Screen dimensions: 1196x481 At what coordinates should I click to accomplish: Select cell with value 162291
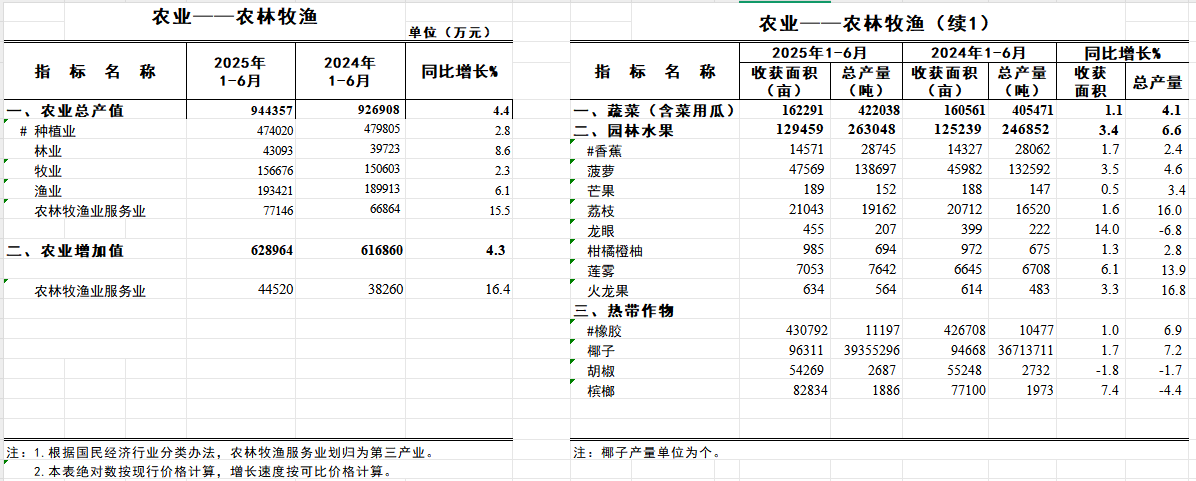pyautogui.click(x=804, y=111)
